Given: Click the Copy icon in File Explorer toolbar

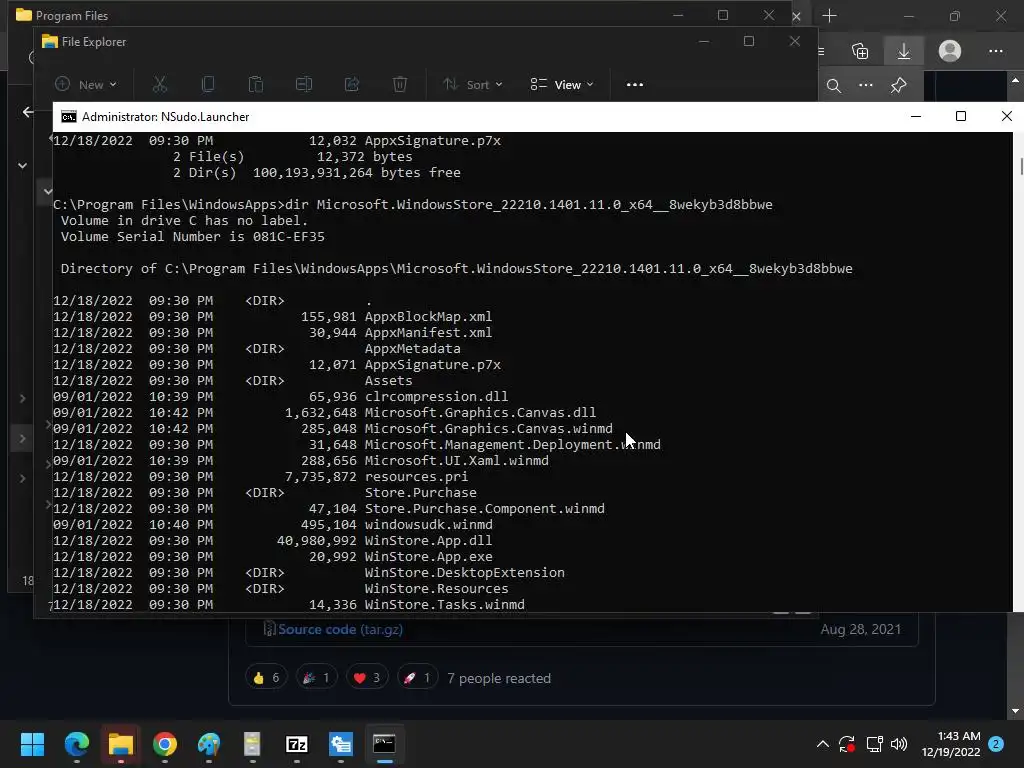Looking at the screenshot, I should [x=208, y=84].
